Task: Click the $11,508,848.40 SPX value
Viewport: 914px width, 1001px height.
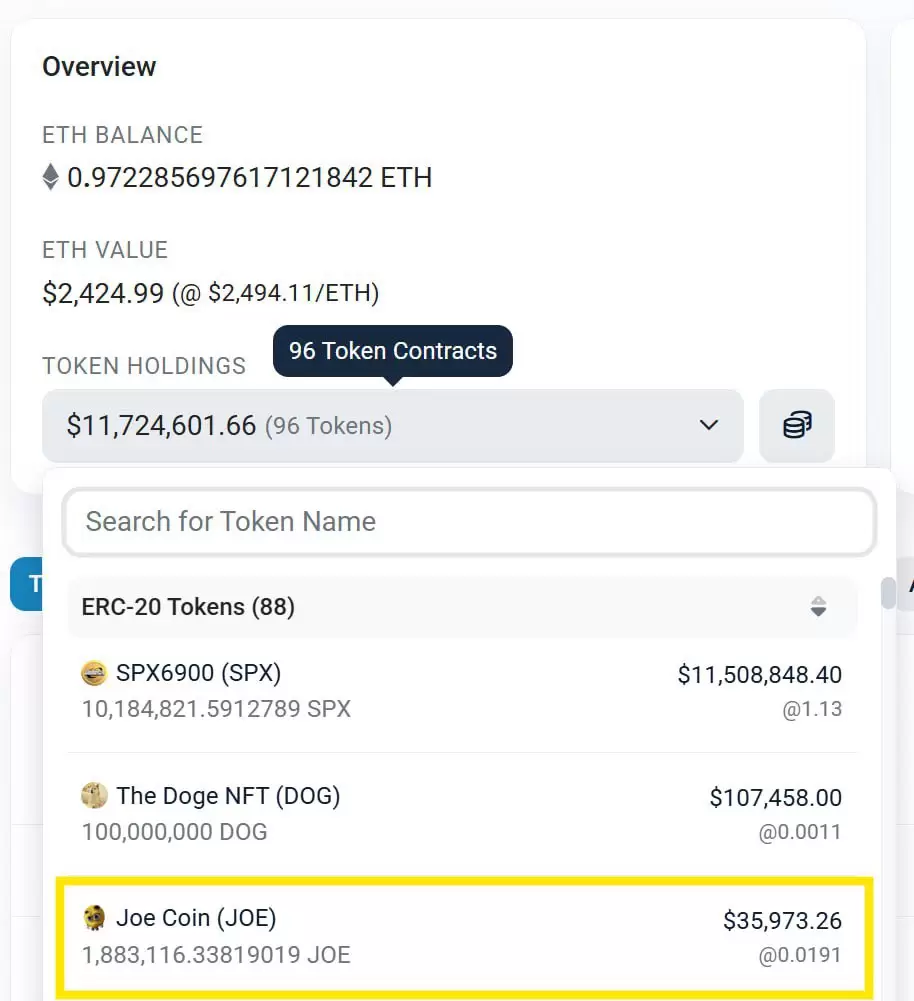Action: click(759, 675)
